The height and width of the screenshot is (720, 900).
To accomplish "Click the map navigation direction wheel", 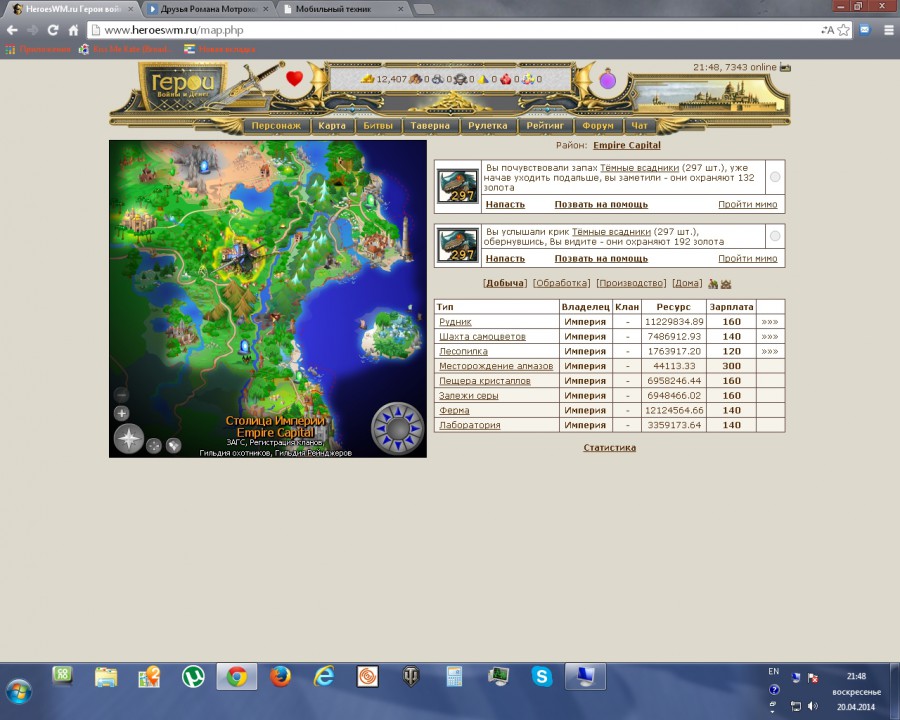I will coord(398,429).
